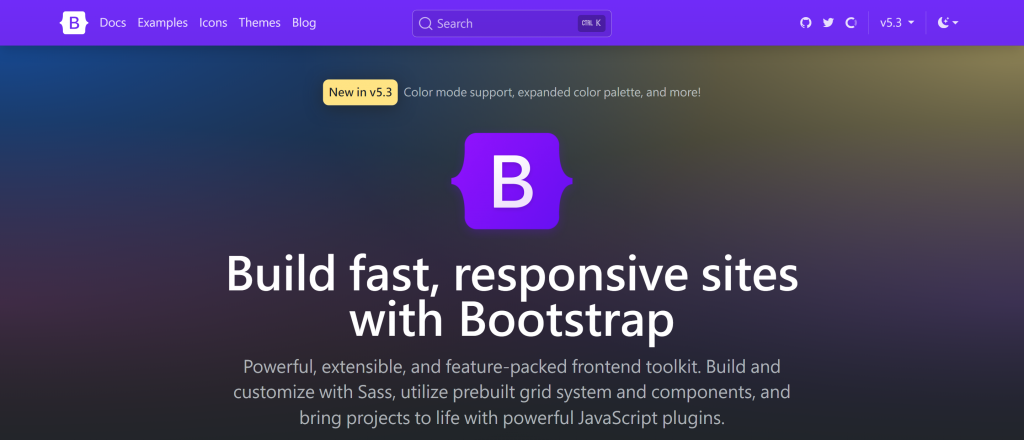Focus the Search input field
The width and height of the screenshot is (1024, 440).
(x=511, y=24)
